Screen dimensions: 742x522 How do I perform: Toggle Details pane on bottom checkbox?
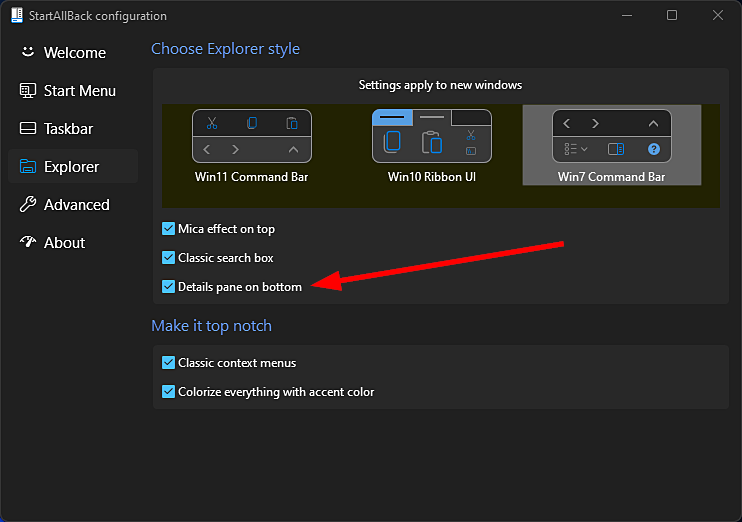pyautogui.click(x=168, y=287)
